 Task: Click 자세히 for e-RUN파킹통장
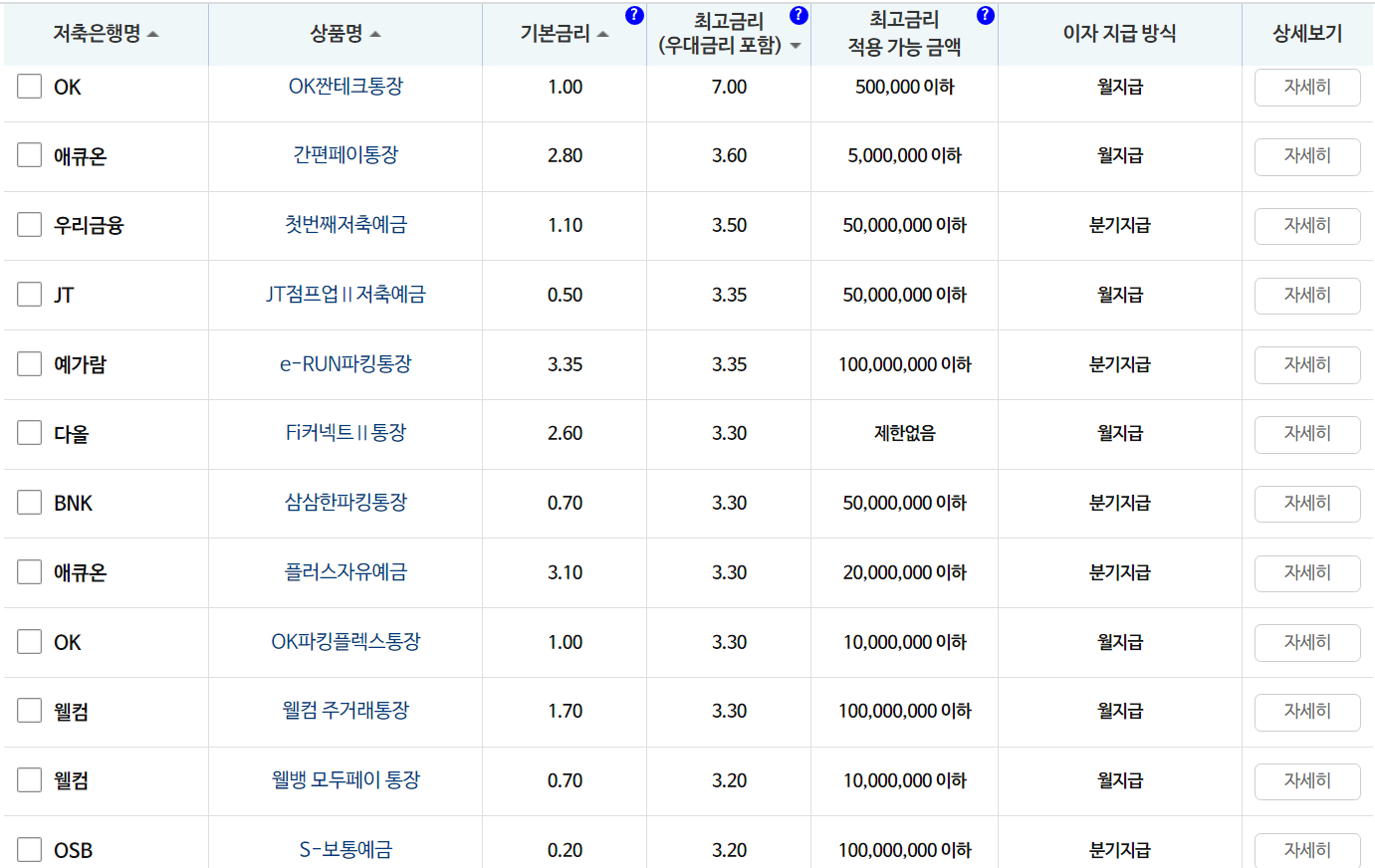click(1307, 365)
